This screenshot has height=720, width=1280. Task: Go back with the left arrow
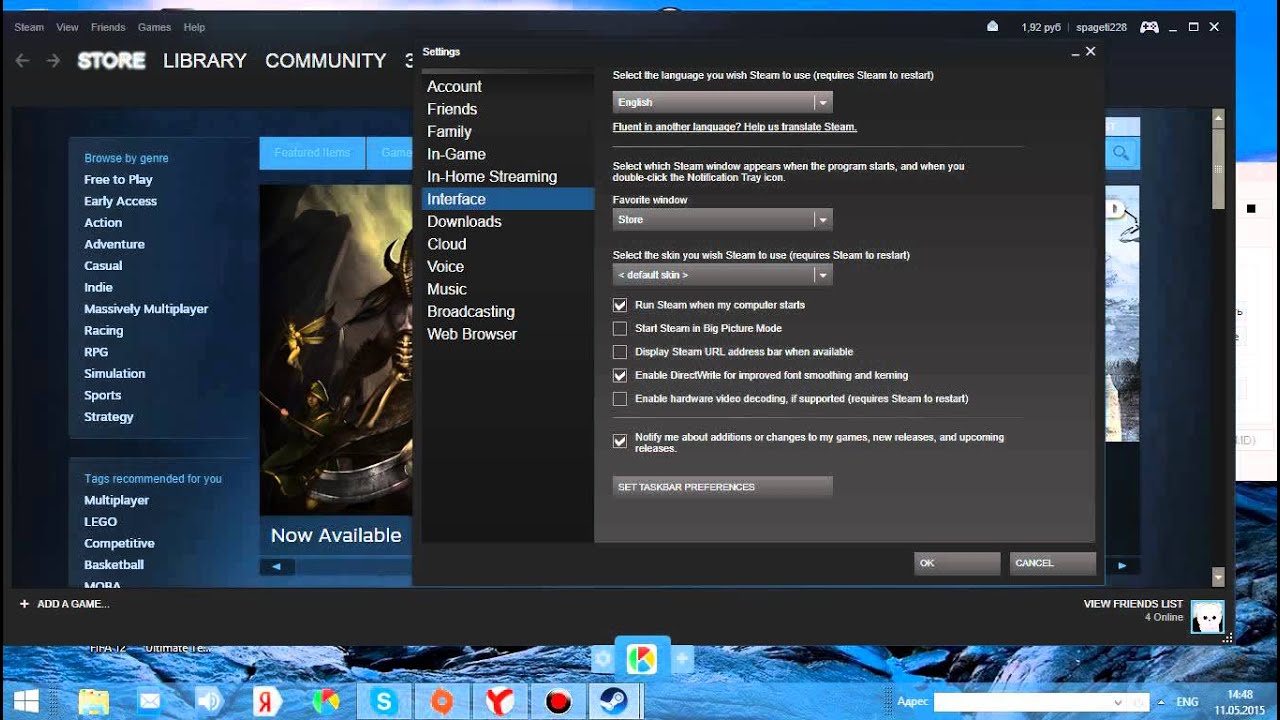(x=22, y=61)
